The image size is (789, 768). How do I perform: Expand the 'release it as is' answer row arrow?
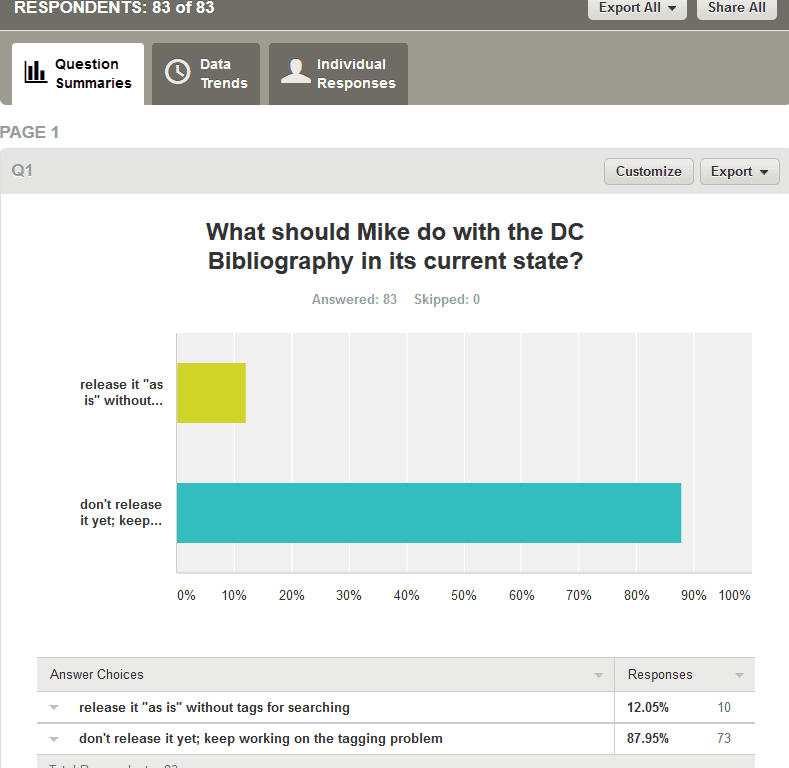click(54, 708)
